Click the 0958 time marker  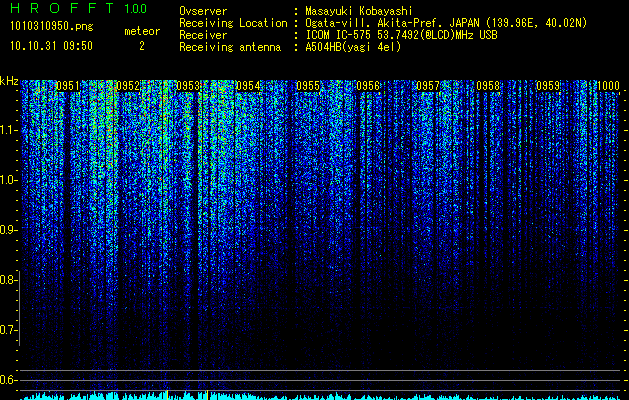point(488,86)
